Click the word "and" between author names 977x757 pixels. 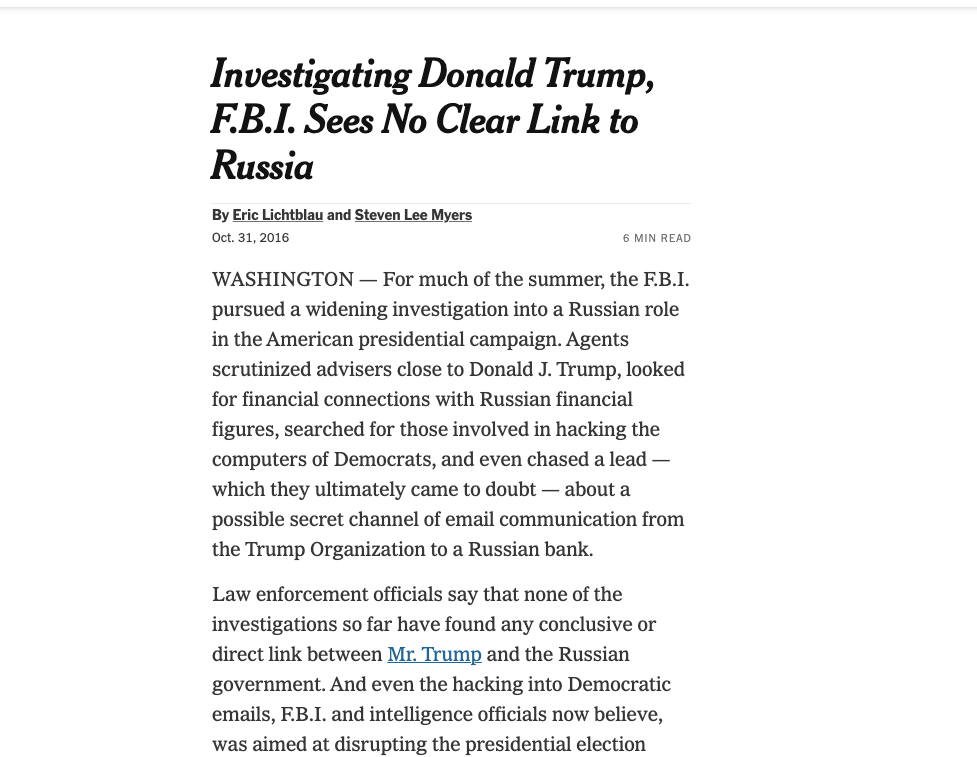tap(338, 215)
